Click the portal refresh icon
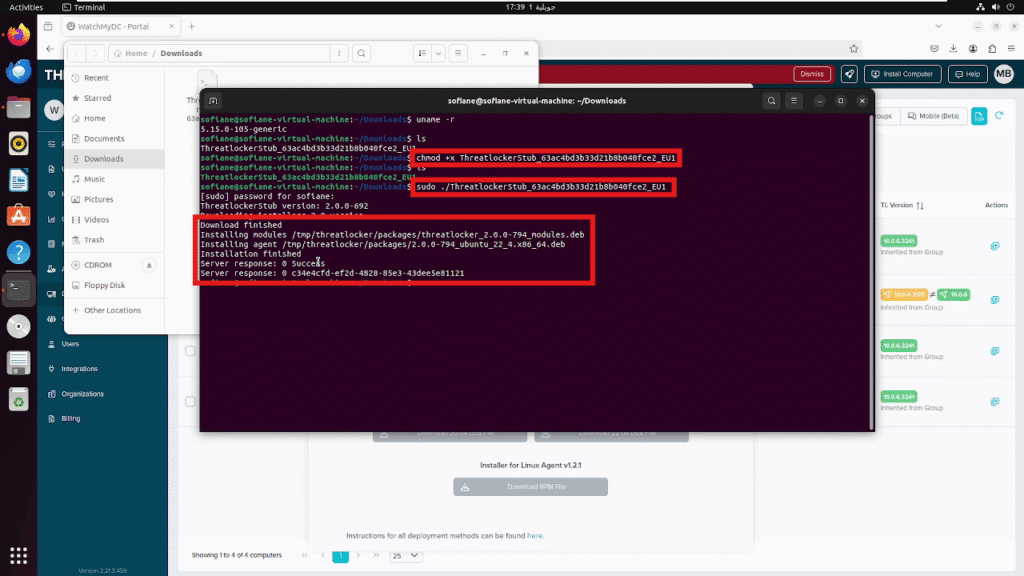Screen dimensions: 1024x576 tap(999, 116)
